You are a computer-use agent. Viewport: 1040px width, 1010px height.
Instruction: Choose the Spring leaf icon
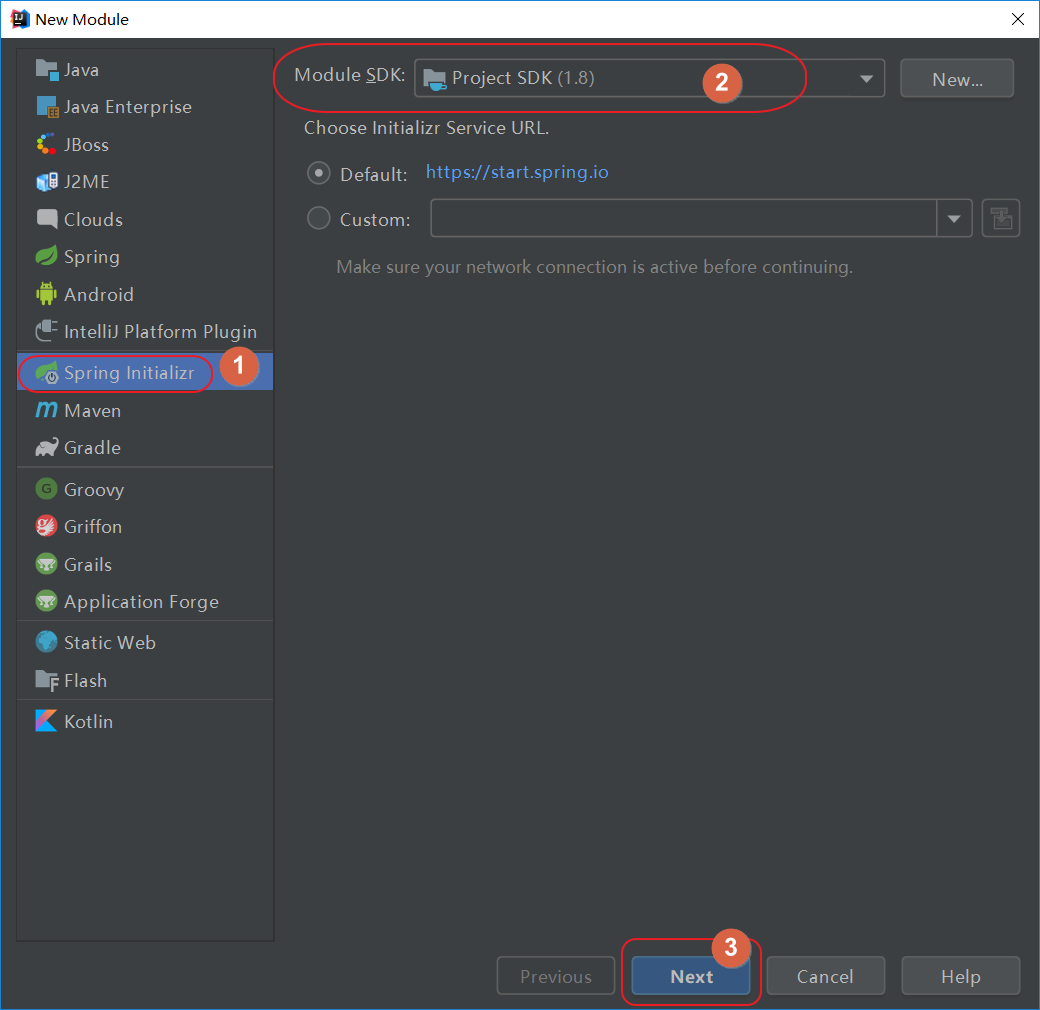[x=46, y=256]
